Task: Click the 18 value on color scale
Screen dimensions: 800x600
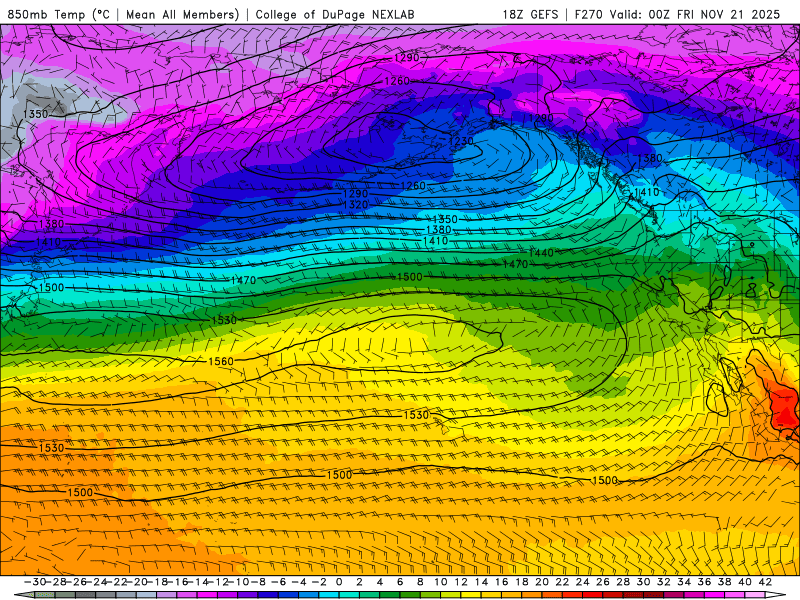Action: tap(521, 582)
